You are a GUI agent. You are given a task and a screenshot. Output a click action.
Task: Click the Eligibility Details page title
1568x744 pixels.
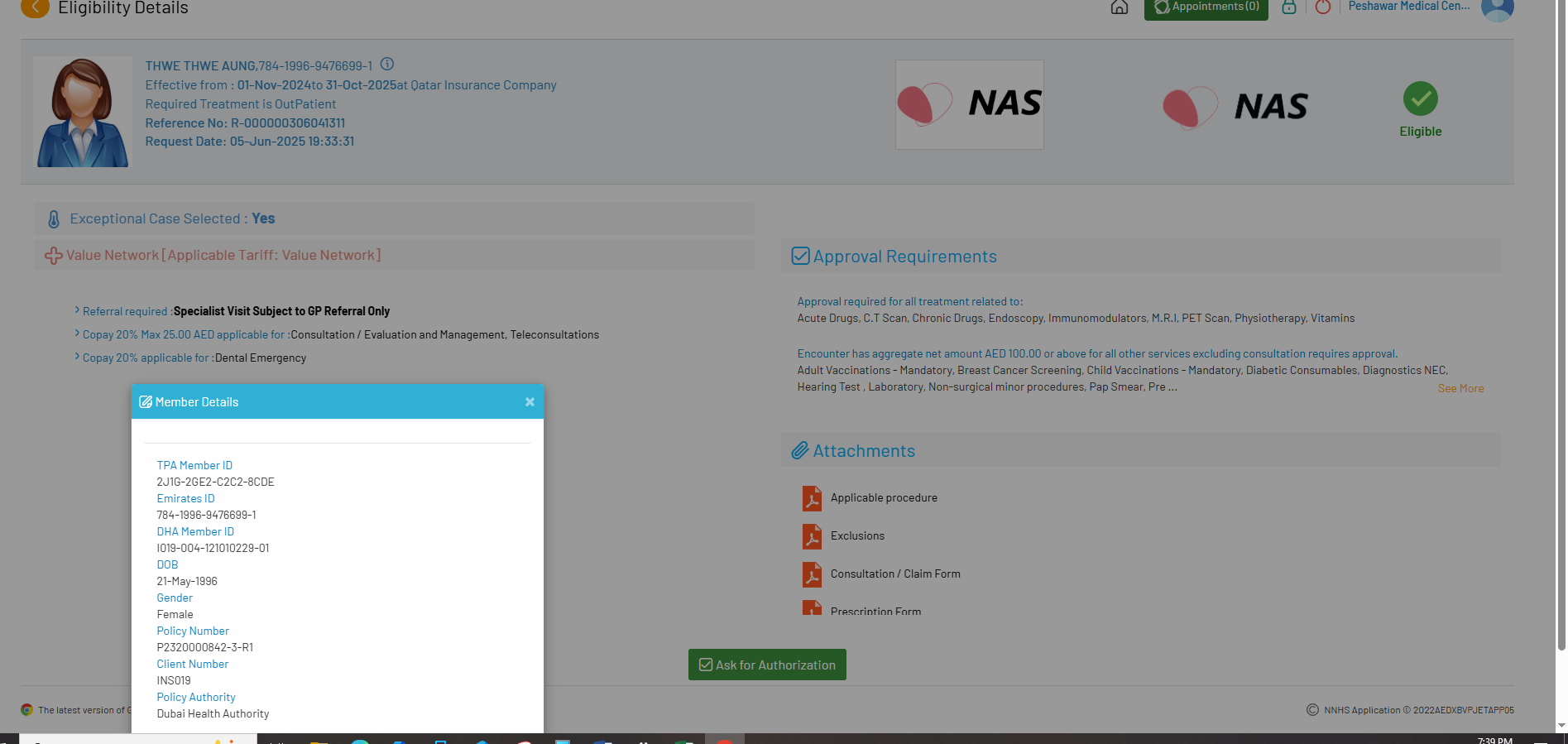point(123,8)
